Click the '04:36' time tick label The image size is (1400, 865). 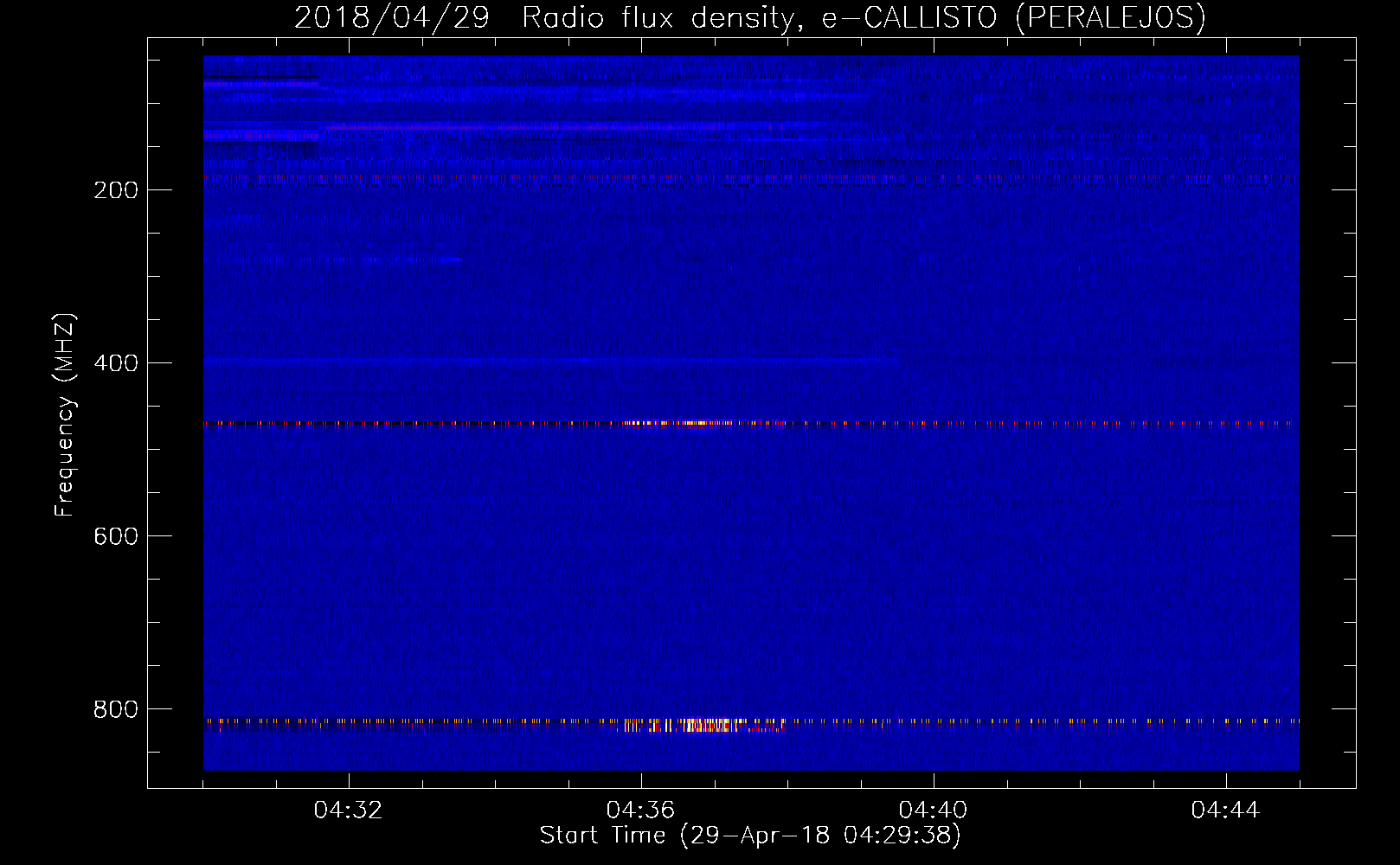(x=640, y=811)
